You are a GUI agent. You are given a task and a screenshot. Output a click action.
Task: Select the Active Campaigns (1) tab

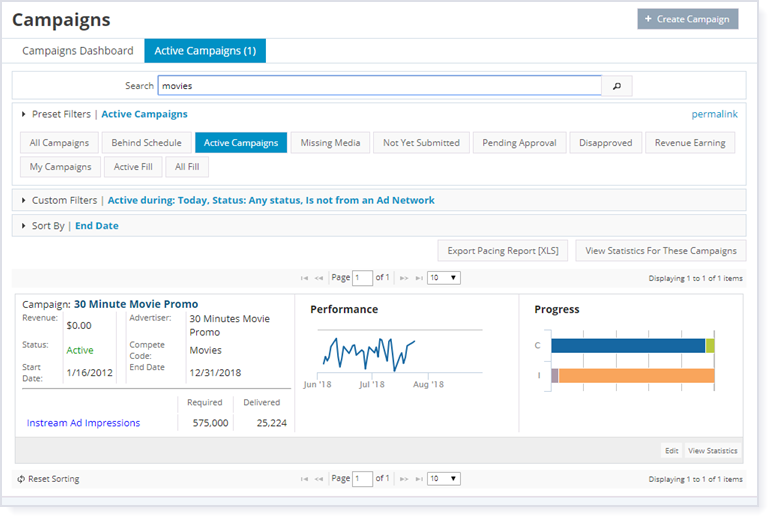(x=205, y=51)
